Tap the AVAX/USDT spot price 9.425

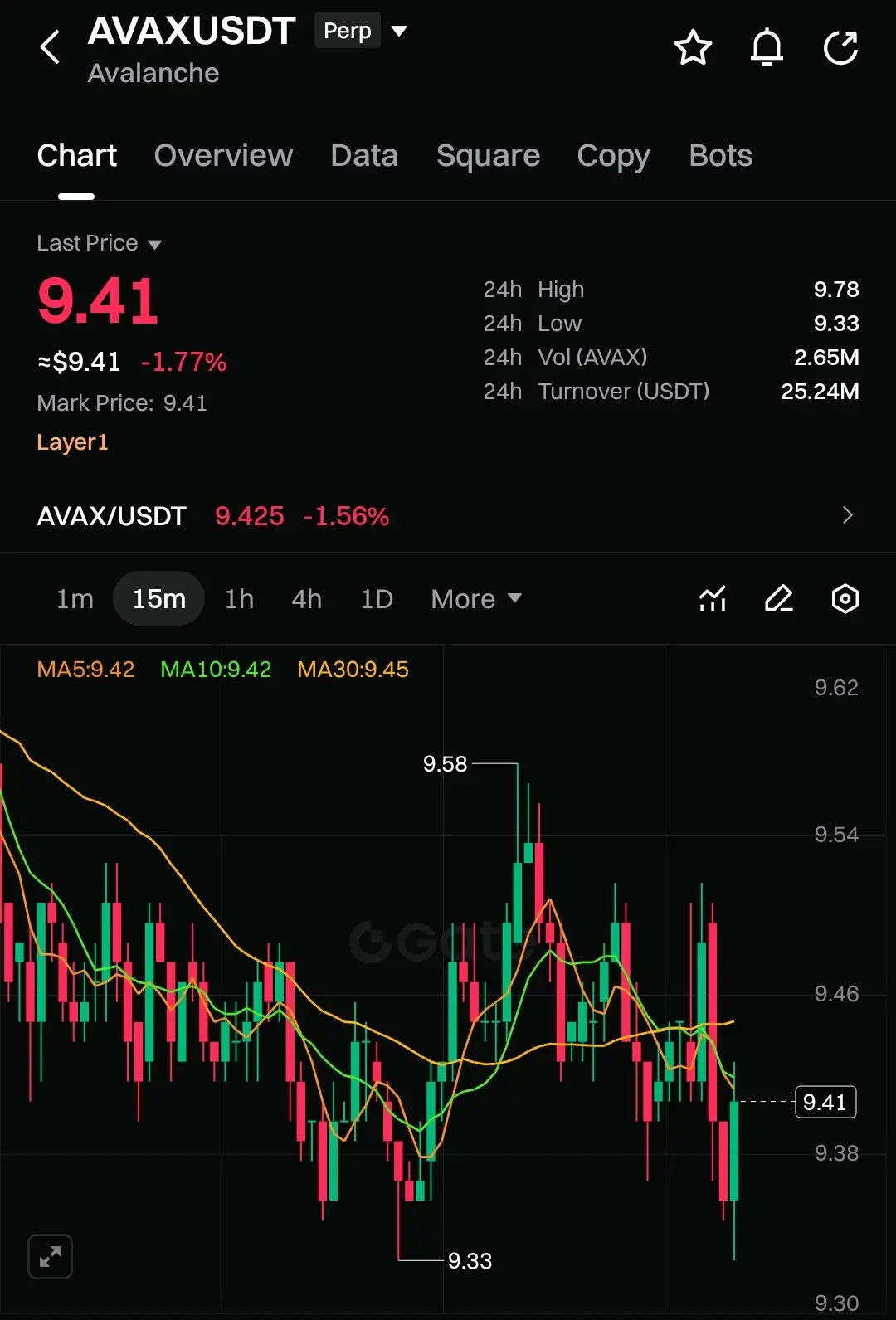coord(249,516)
